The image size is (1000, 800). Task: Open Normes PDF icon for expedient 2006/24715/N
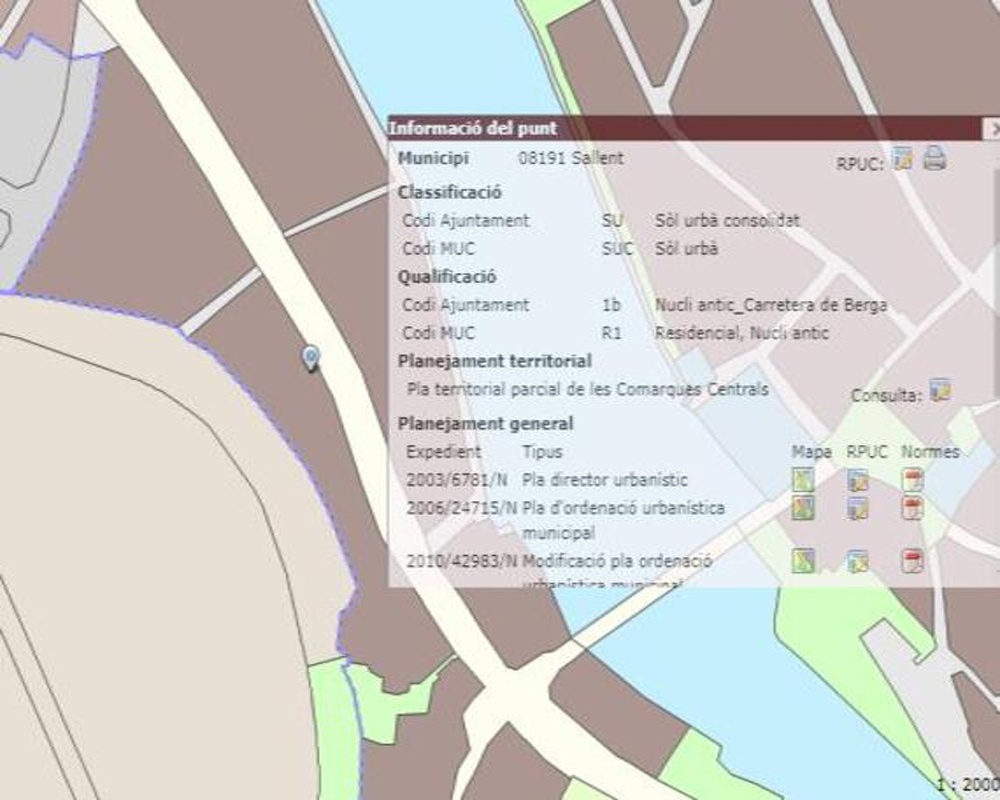(x=911, y=509)
